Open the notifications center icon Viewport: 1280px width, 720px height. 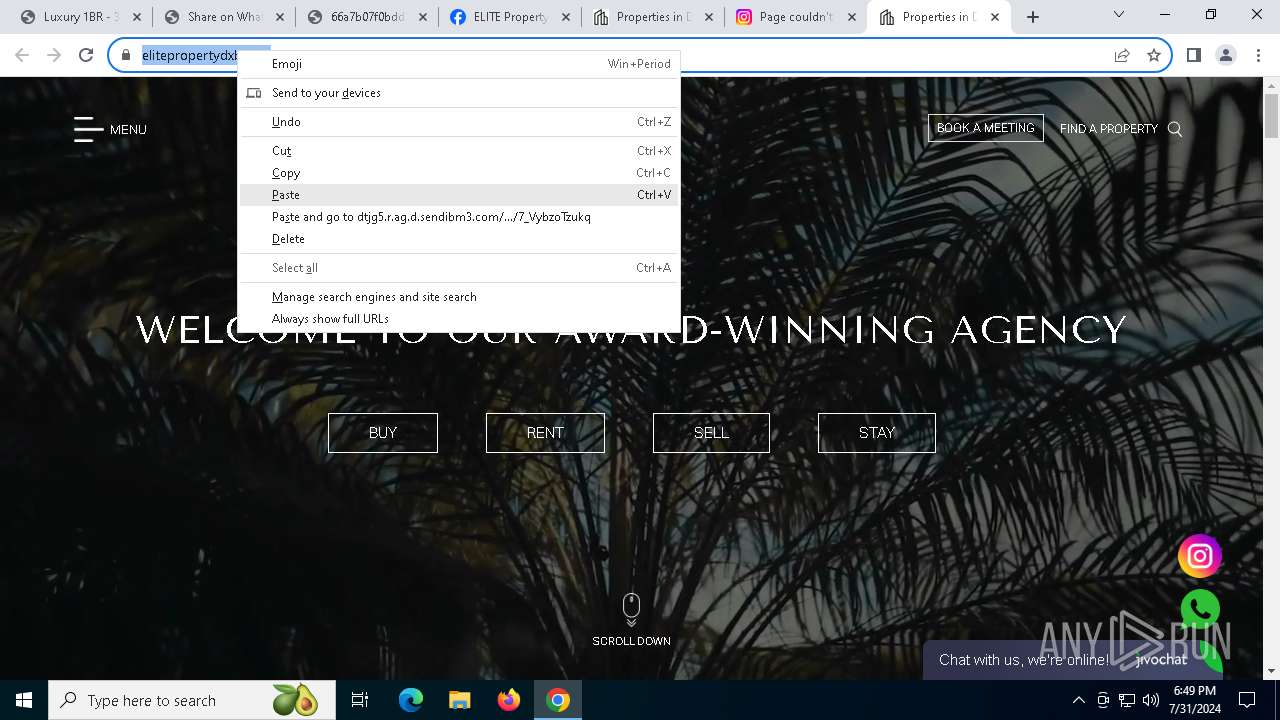point(1247,700)
